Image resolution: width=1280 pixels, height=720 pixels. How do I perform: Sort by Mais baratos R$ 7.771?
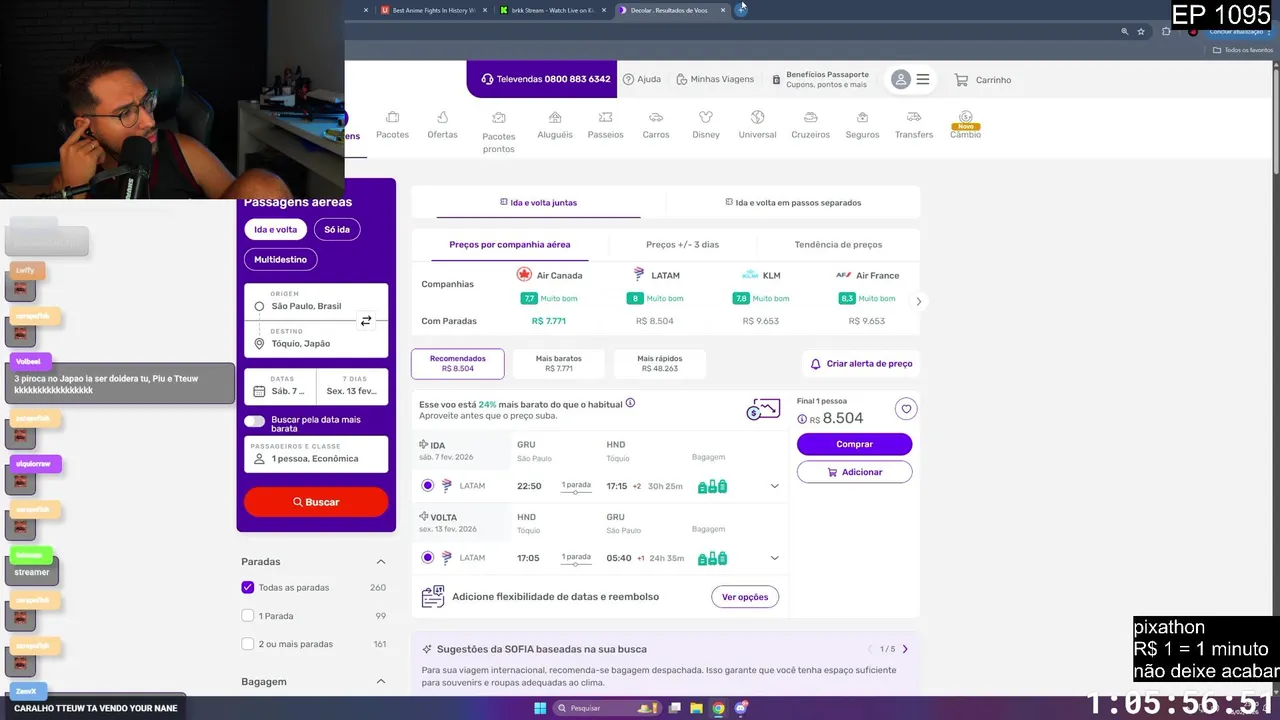pyautogui.click(x=558, y=363)
